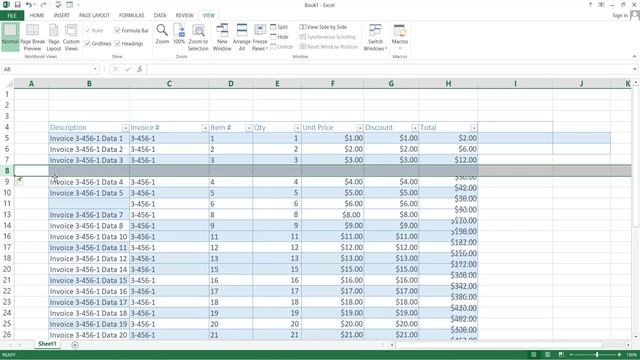Click the smart tag icon beside row 9
The height and width of the screenshot is (360, 640).
click(x=19, y=181)
